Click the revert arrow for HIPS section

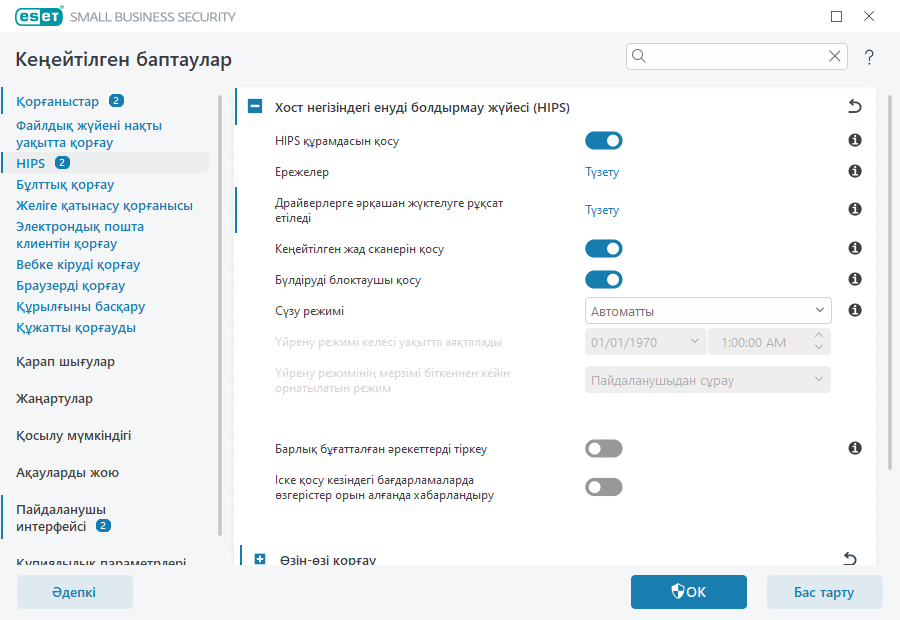pyautogui.click(x=853, y=107)
